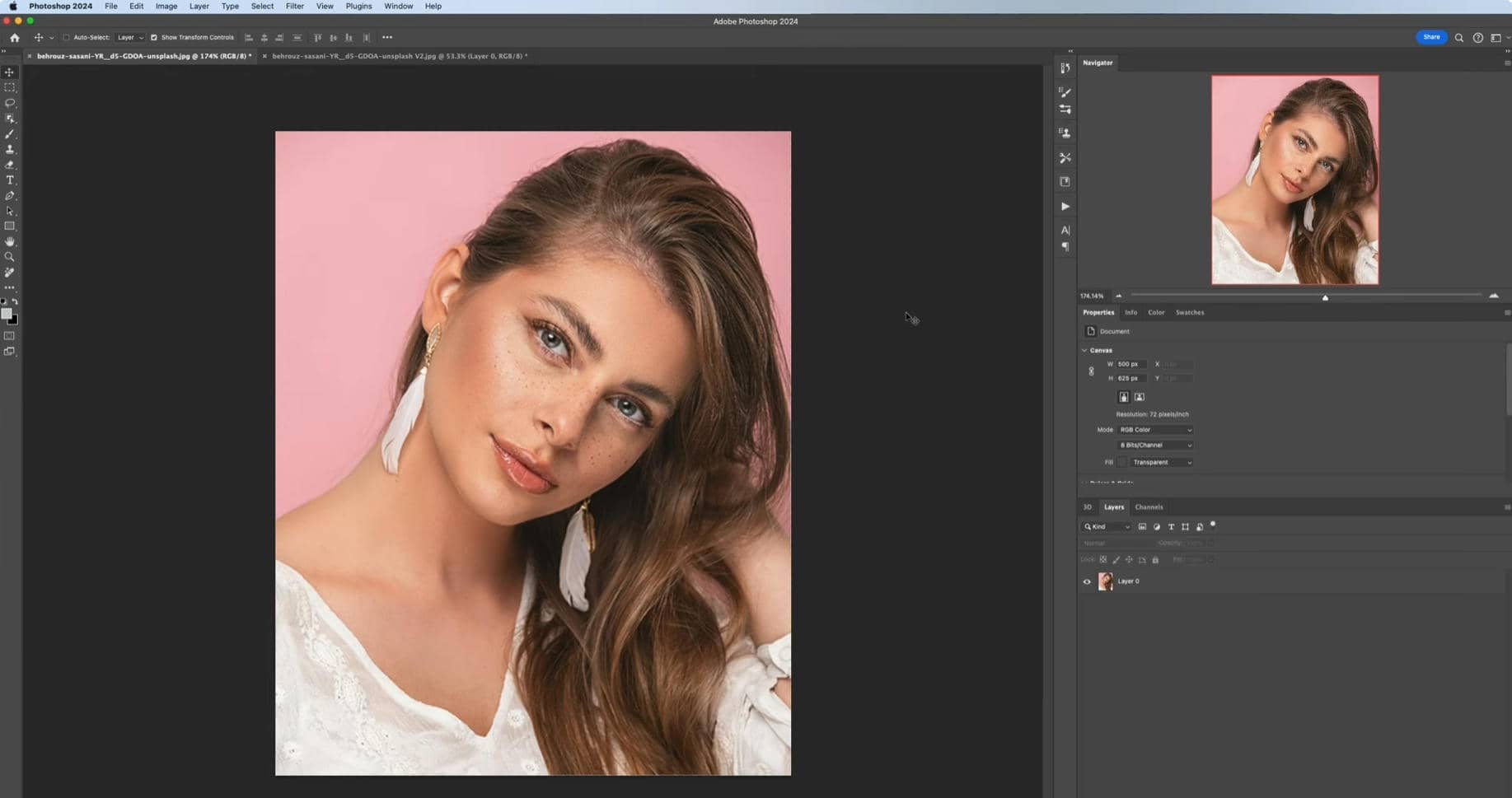Viewport: 1512px width, 798px height.
Task: Select the Object Selection tool
Action: click(x=10, y=119)
